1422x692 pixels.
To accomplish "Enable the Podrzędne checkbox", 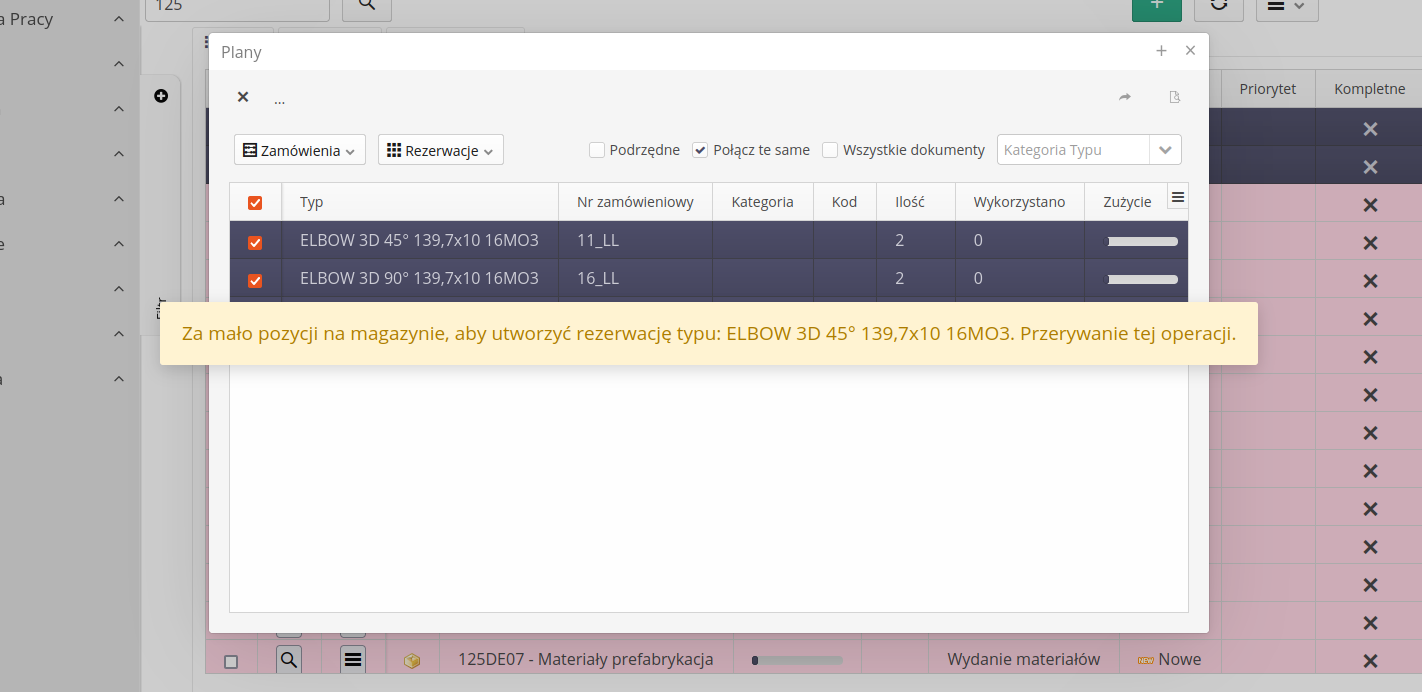I will [597, 150].
